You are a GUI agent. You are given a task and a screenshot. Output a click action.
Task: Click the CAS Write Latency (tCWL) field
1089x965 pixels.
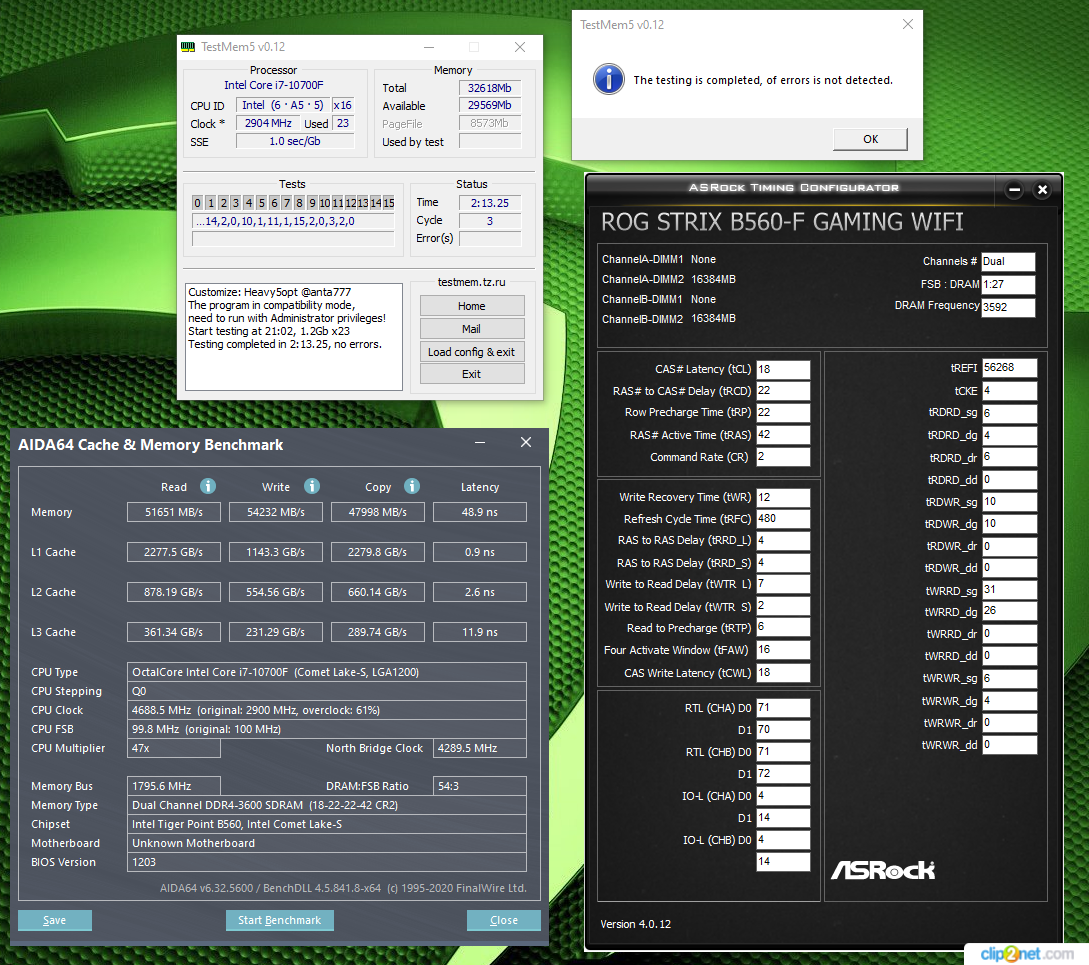pos(783,673)
